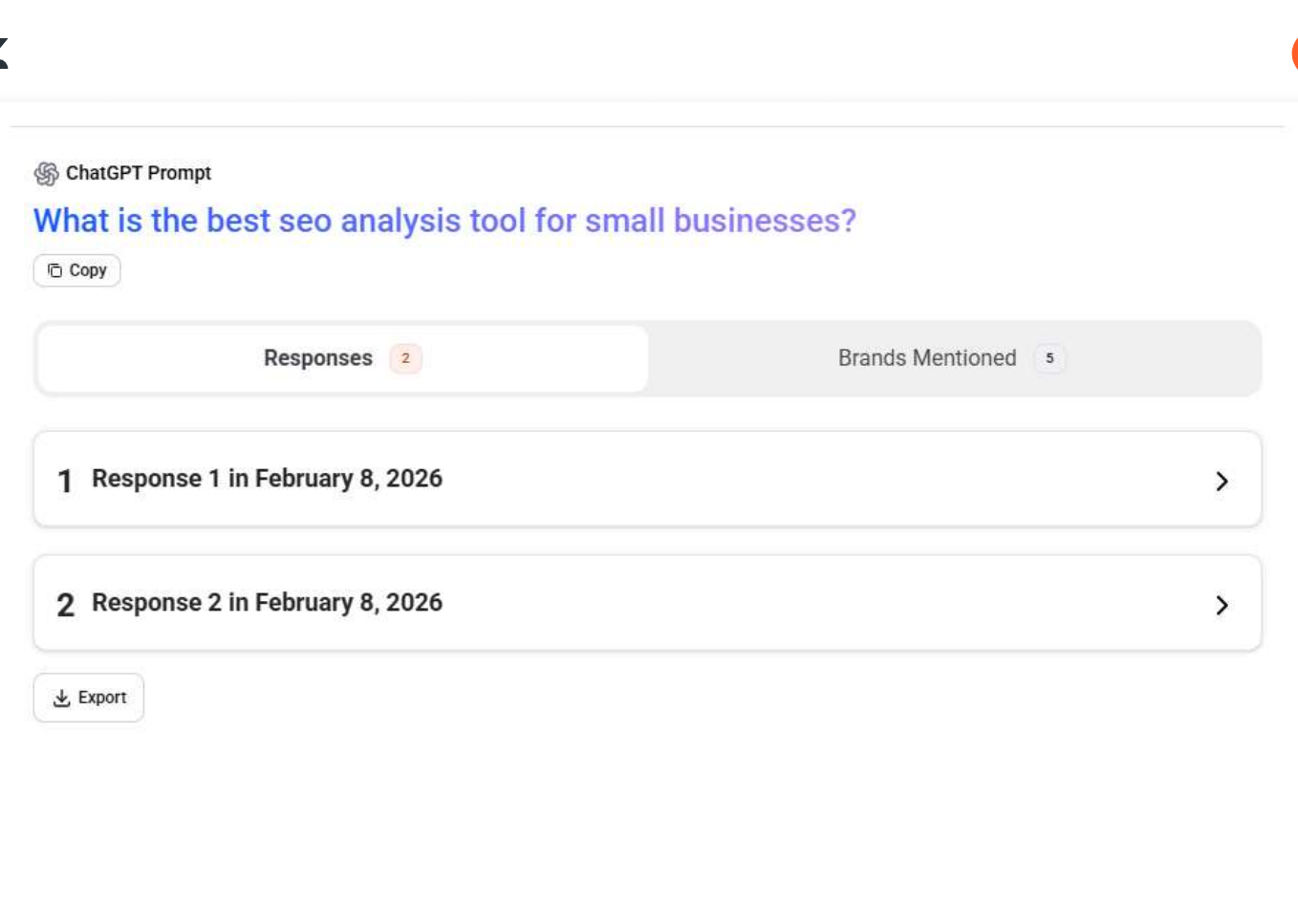Click the Brands Mentioned count badge 5
The width and height of the screenshot is (1298, 924).
coord(1049,358)
